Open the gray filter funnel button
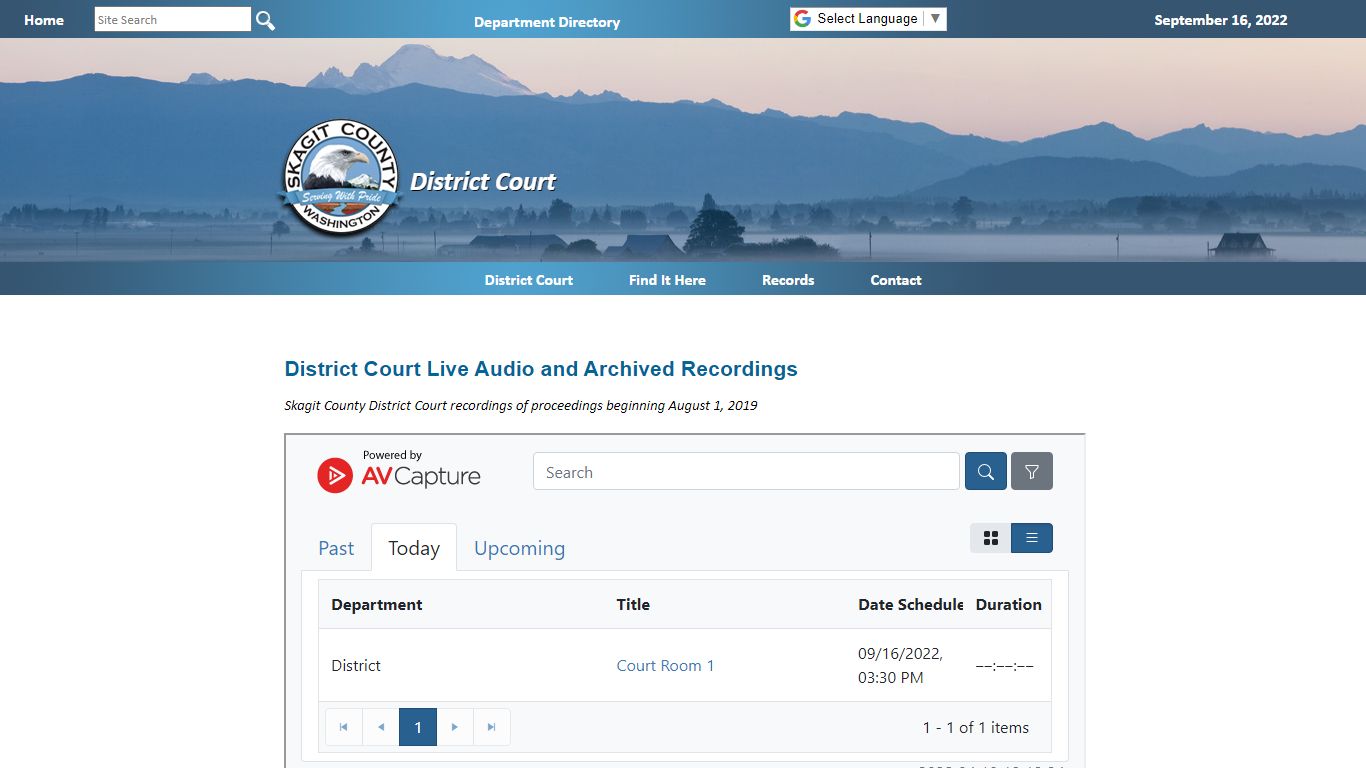The image size is (1366, 768). pyautogui.click(x=1032, y=471)
